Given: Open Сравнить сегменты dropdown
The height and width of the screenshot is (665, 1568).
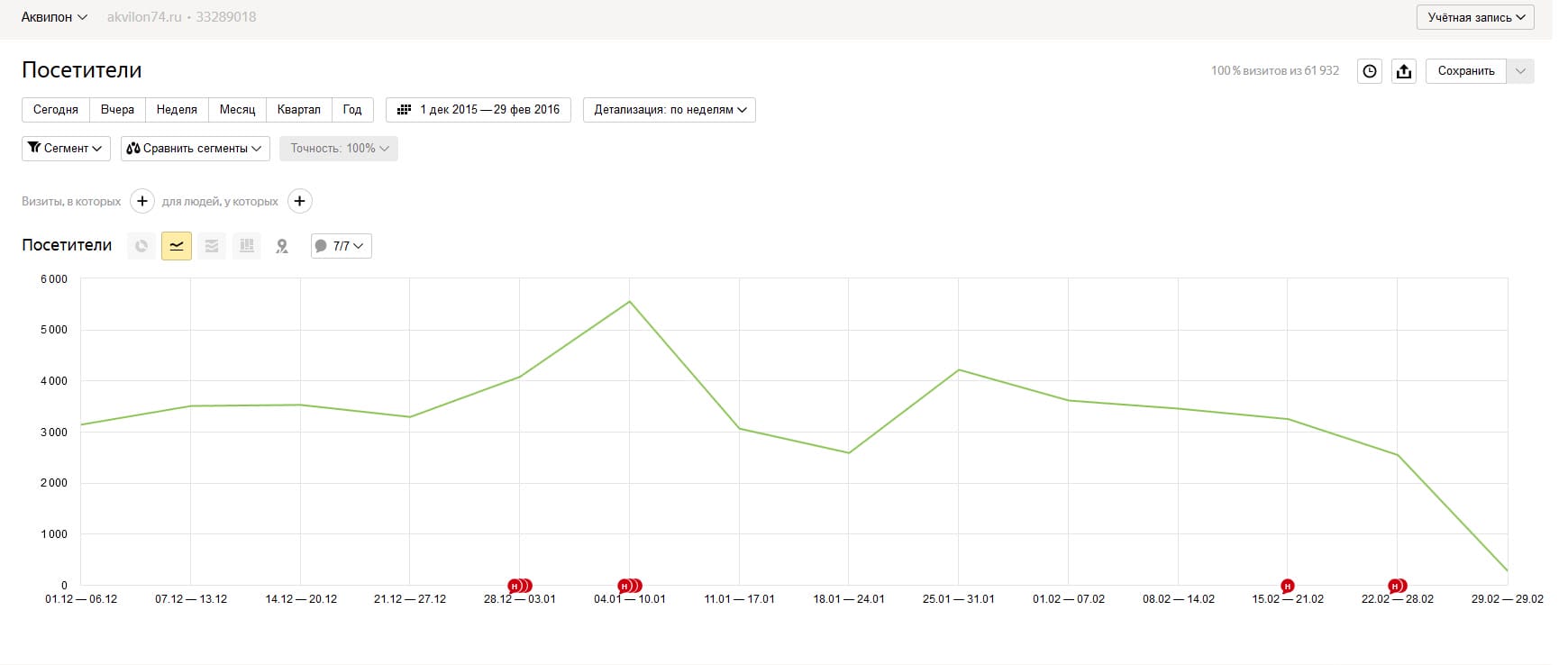Looking at the screenshot, I should (196, 149).
